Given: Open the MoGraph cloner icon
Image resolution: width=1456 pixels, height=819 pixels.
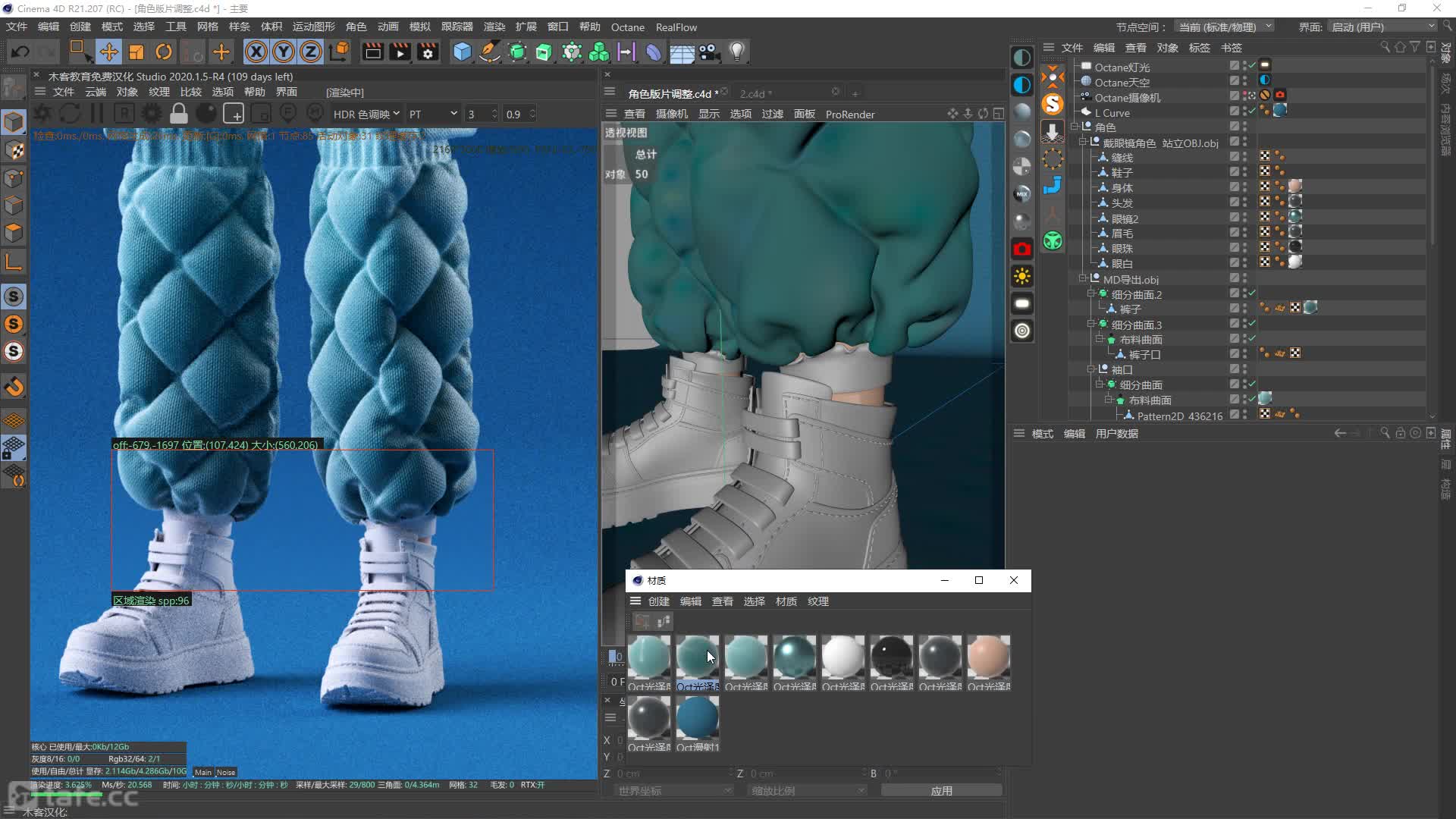Looking at the screenshot, I should pyautogui.click(x=599, y=52).
